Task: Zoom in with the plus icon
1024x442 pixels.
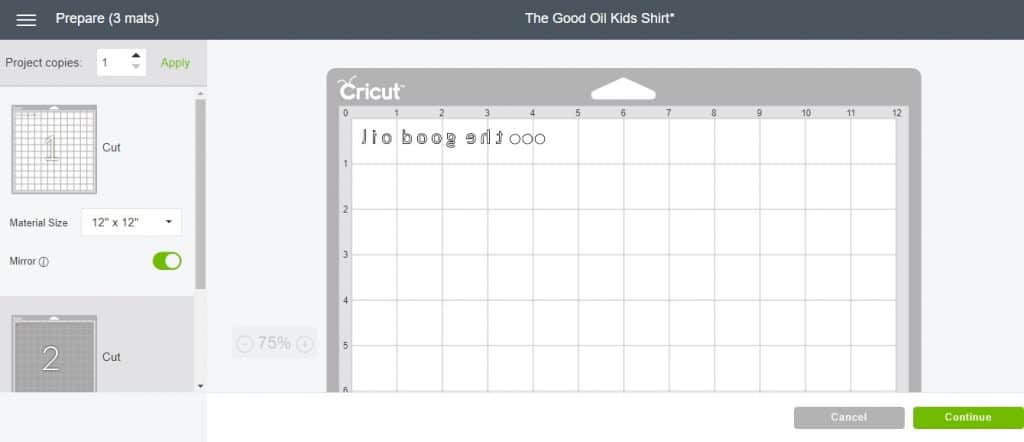Action: (x=304, y=344)
